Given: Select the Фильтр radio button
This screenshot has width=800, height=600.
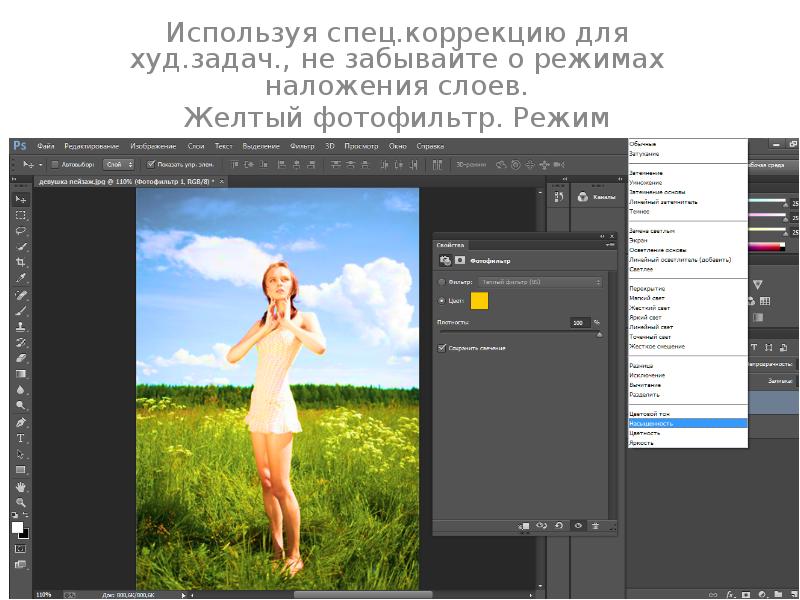Looking at the screenshot, I should (x=441, y=282).
